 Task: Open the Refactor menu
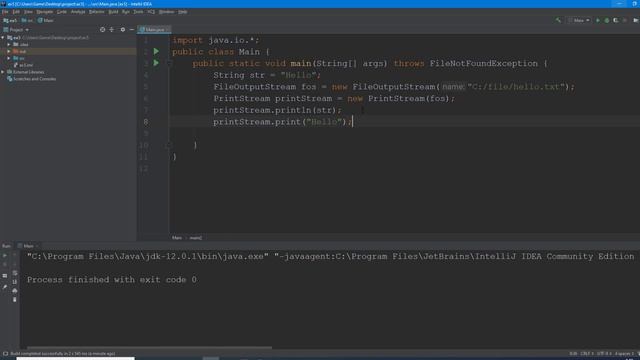(97, 12)
